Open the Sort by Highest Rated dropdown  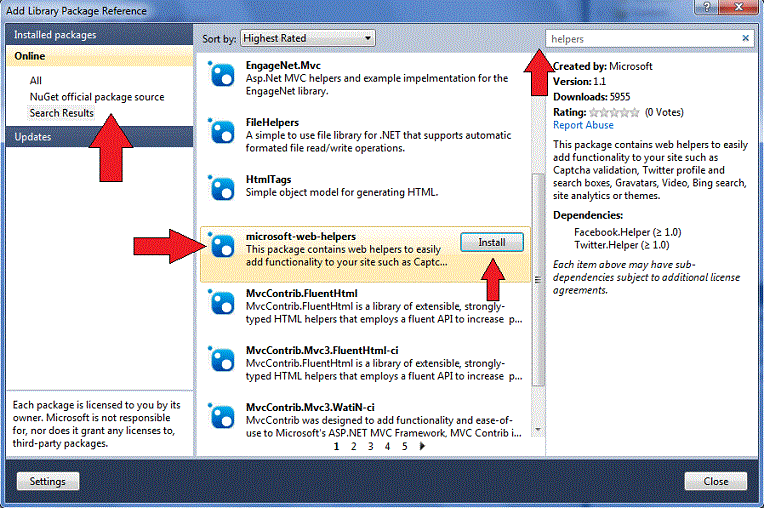(x=307, y=38)
